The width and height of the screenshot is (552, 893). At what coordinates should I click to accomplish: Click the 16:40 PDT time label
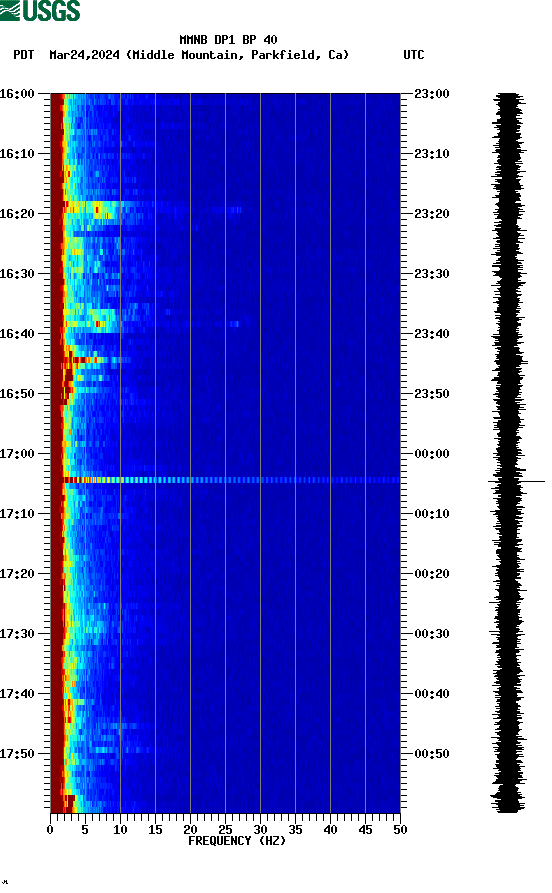pyautogui.click(x=17, y=334)
